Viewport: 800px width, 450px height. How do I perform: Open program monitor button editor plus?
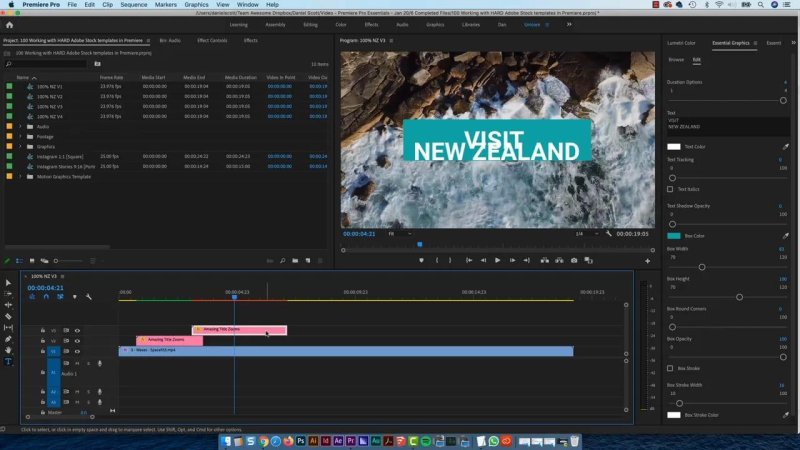pos(647,261)
